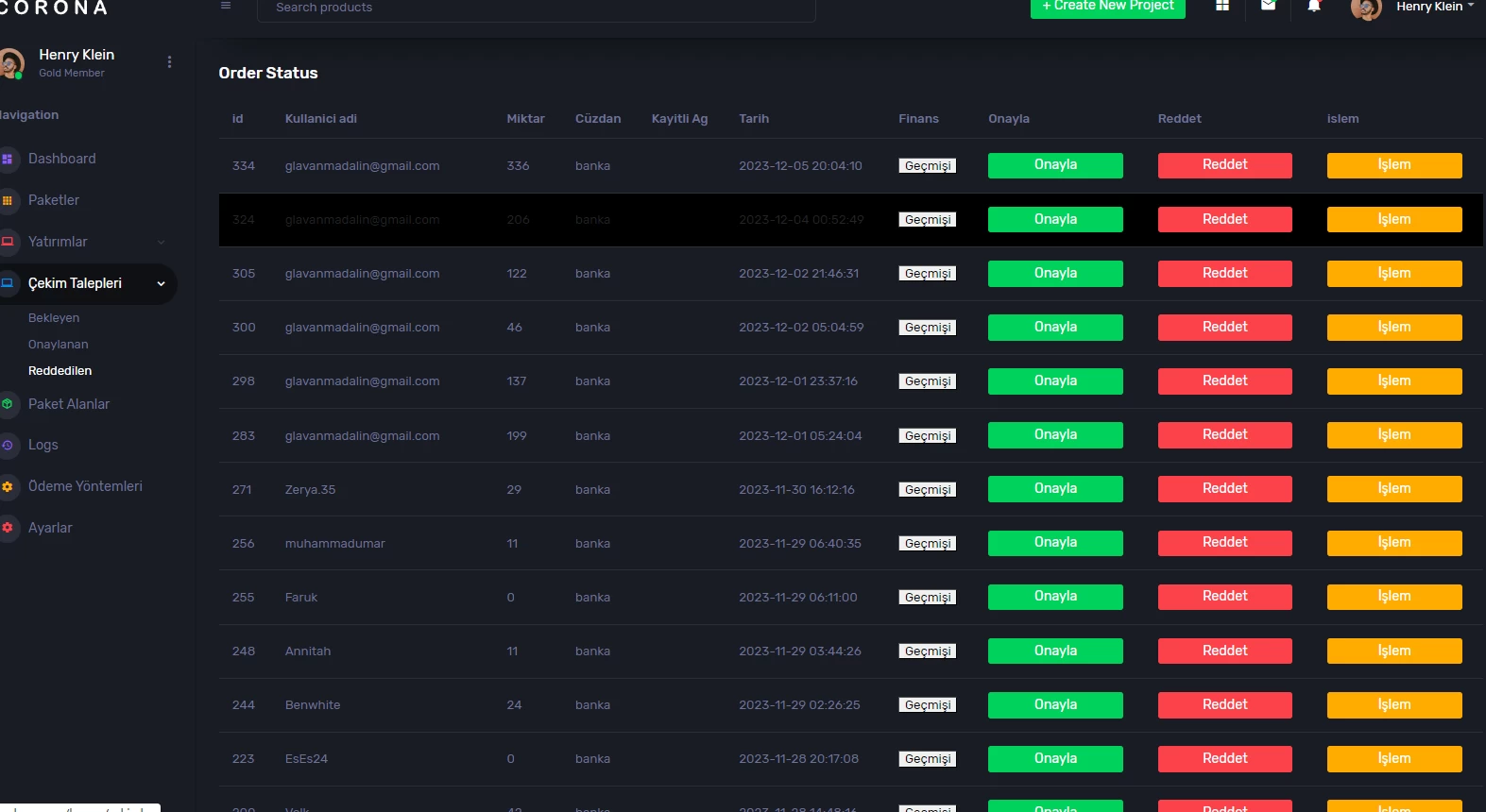Toggle sidebar with the hamburger menu icon

226,6
